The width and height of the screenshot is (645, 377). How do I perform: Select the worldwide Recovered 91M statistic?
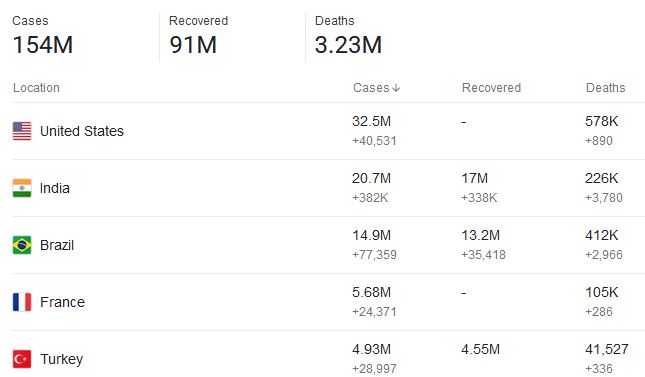point(198,35)
